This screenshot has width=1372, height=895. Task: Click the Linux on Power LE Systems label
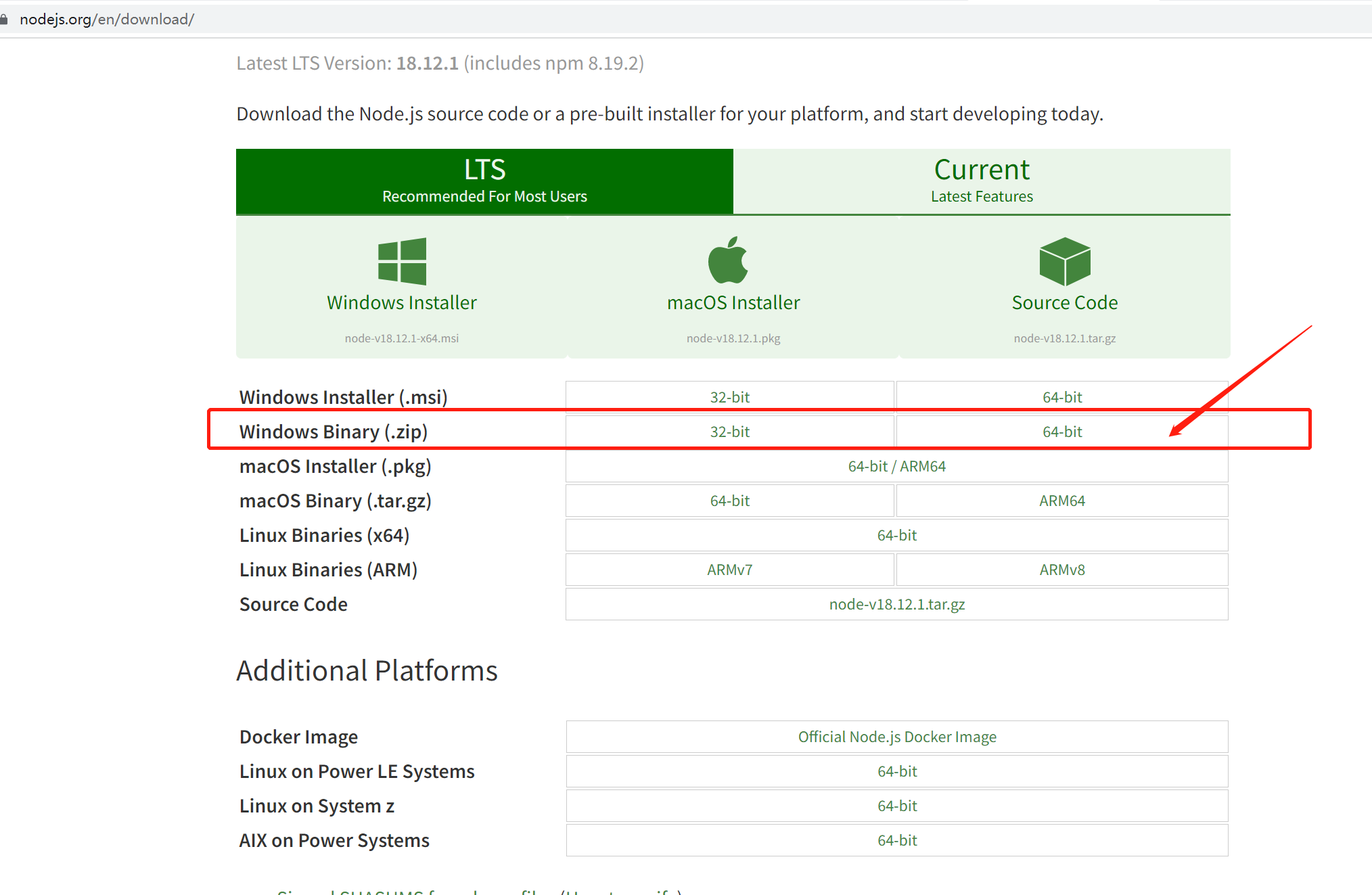(x=357, y=771)
